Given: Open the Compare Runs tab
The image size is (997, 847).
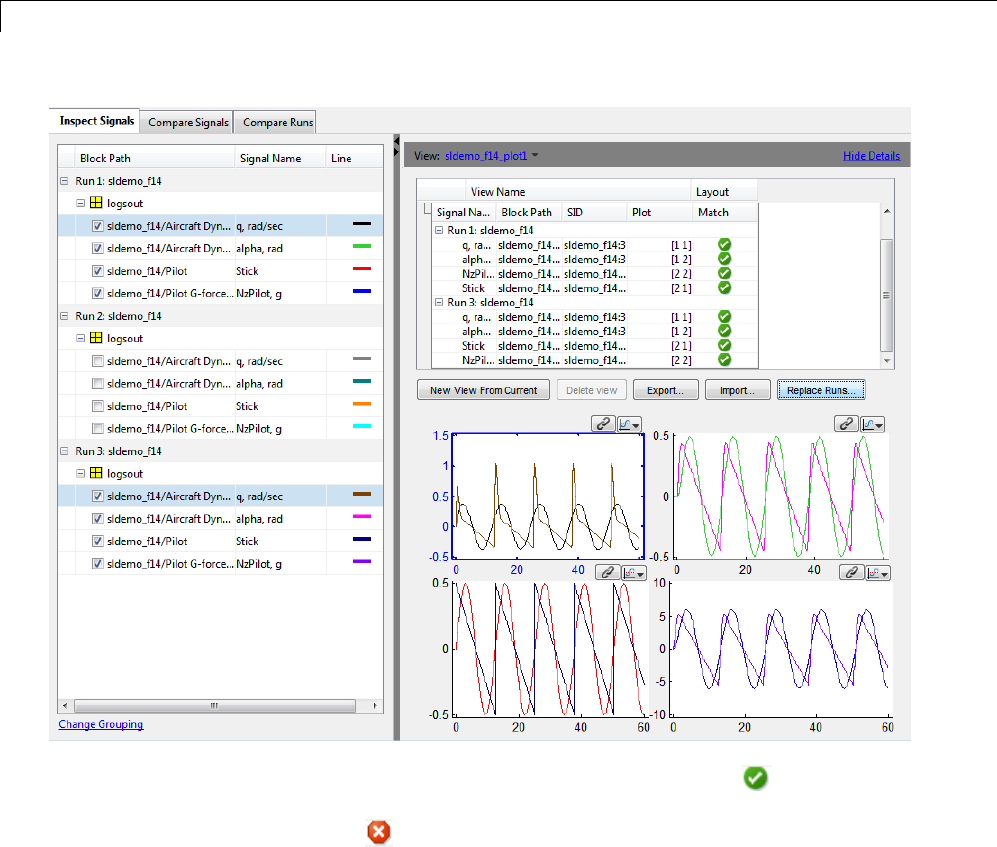Looking at the screenshot, I should (x=277, y=123).
